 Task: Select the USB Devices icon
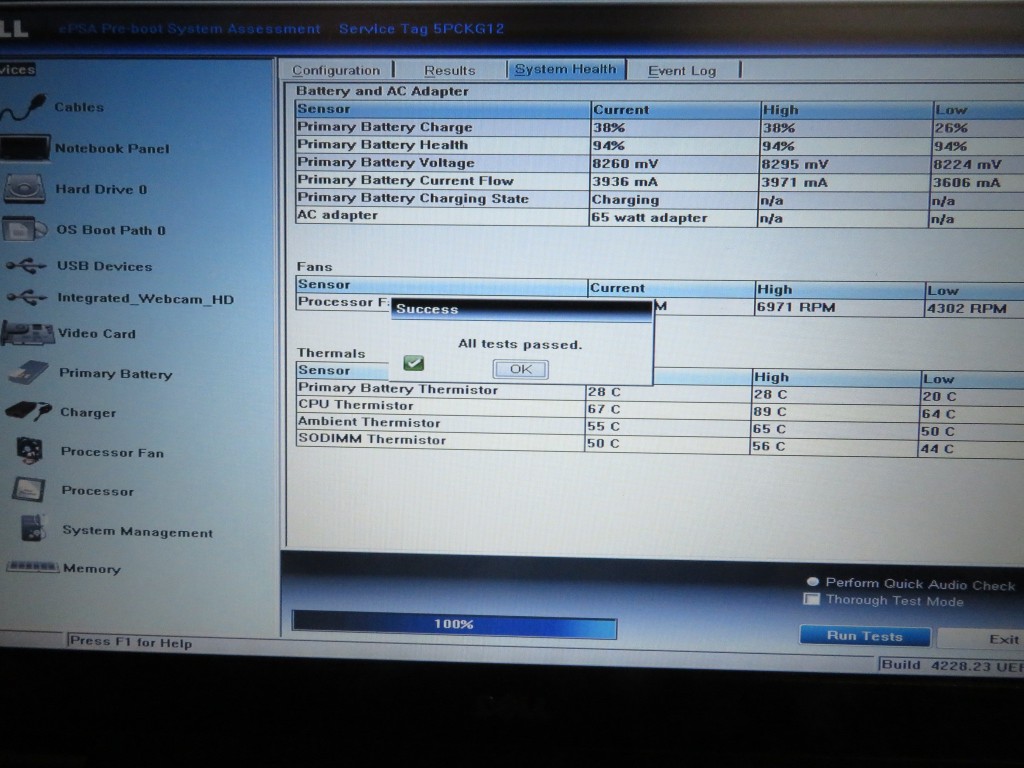coord(26,265)
